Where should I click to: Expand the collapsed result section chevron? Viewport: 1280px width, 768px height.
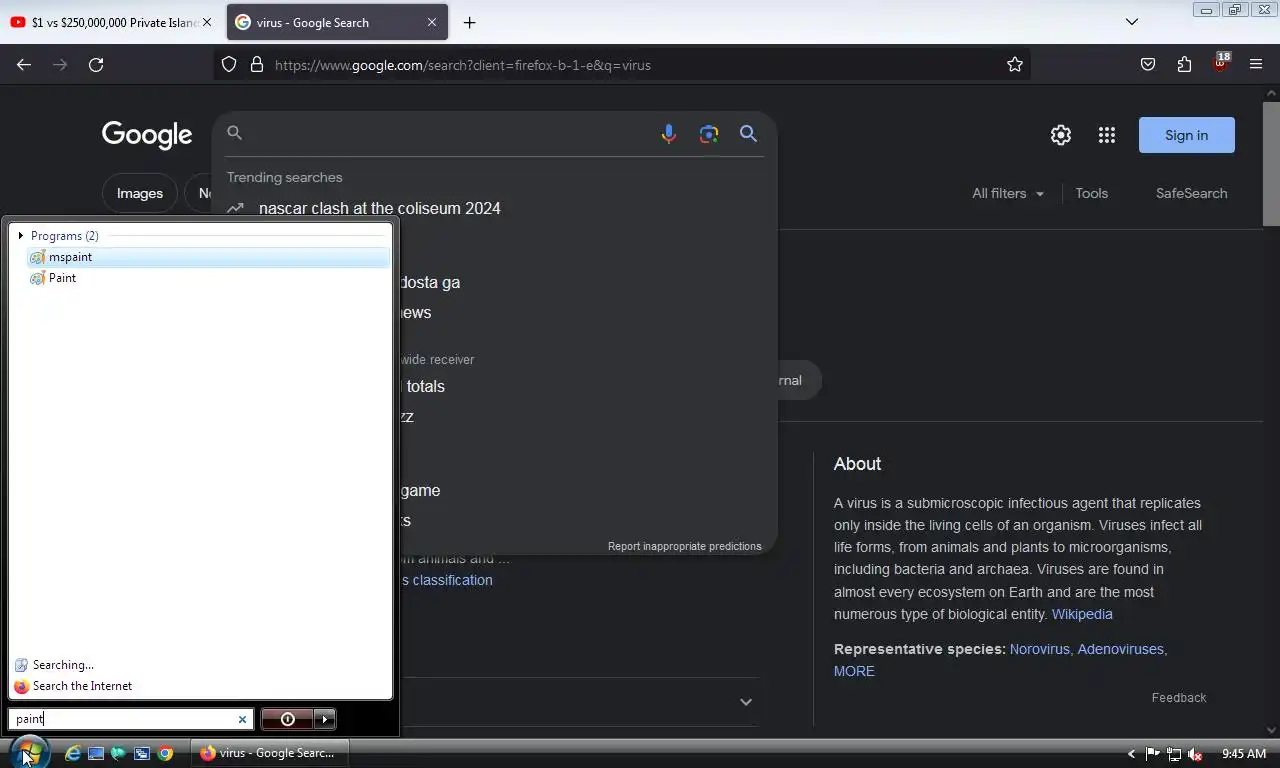pyautogui.click(x=746, y=702)
